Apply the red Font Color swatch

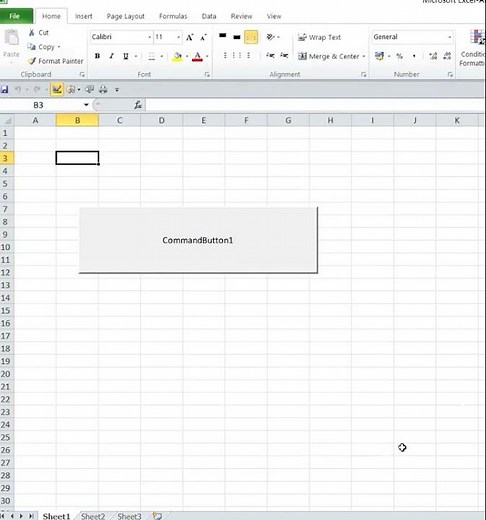[x=197, y=56]
